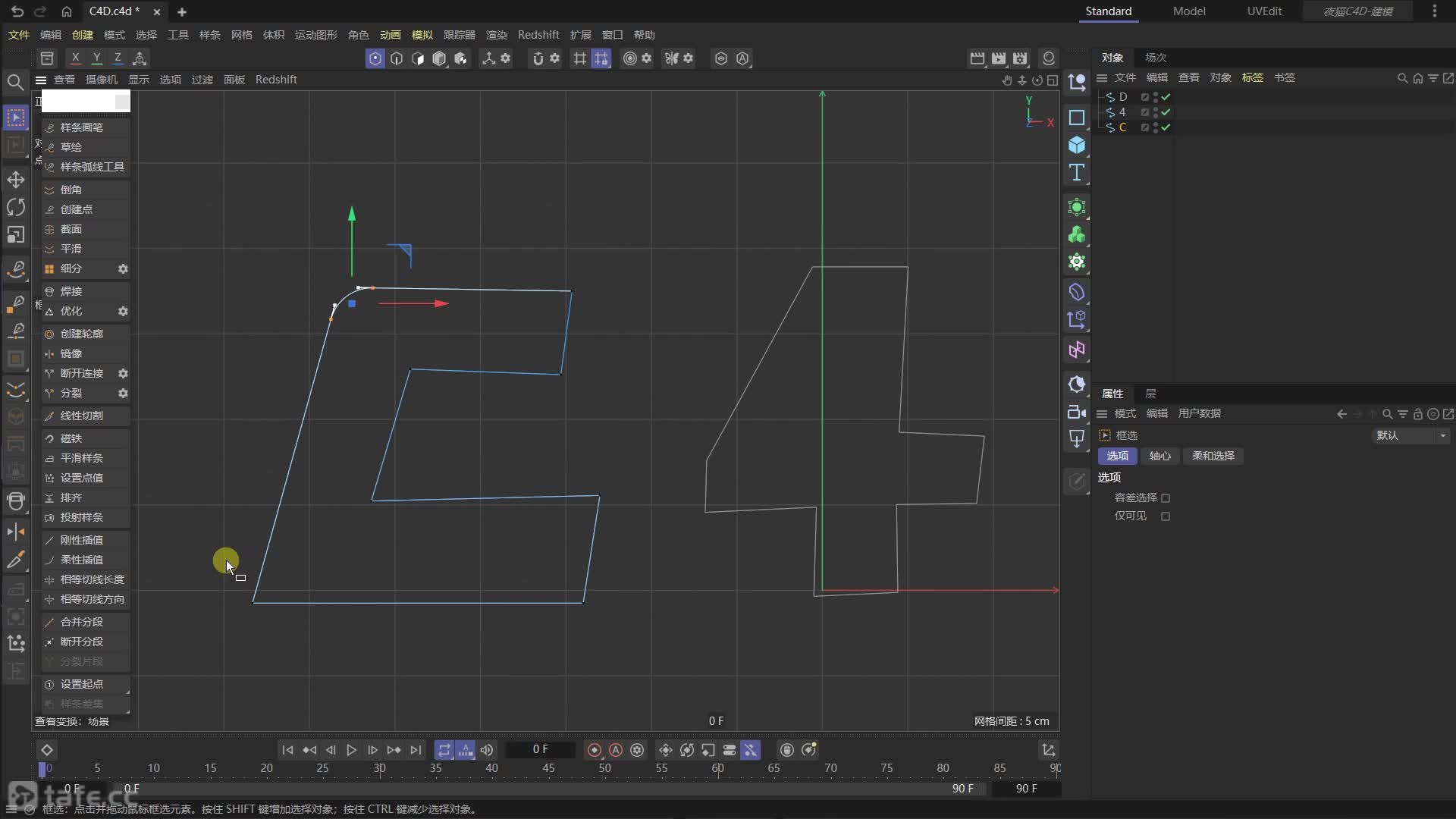Pick the Chamfer (倒角) spline command
Viewport: 1456px width, 819px height.
coord(86,190)
